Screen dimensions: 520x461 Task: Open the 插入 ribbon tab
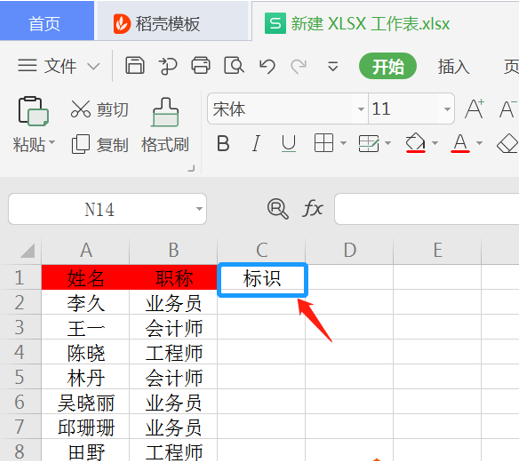pyautogui.click(x=454, y=66)
